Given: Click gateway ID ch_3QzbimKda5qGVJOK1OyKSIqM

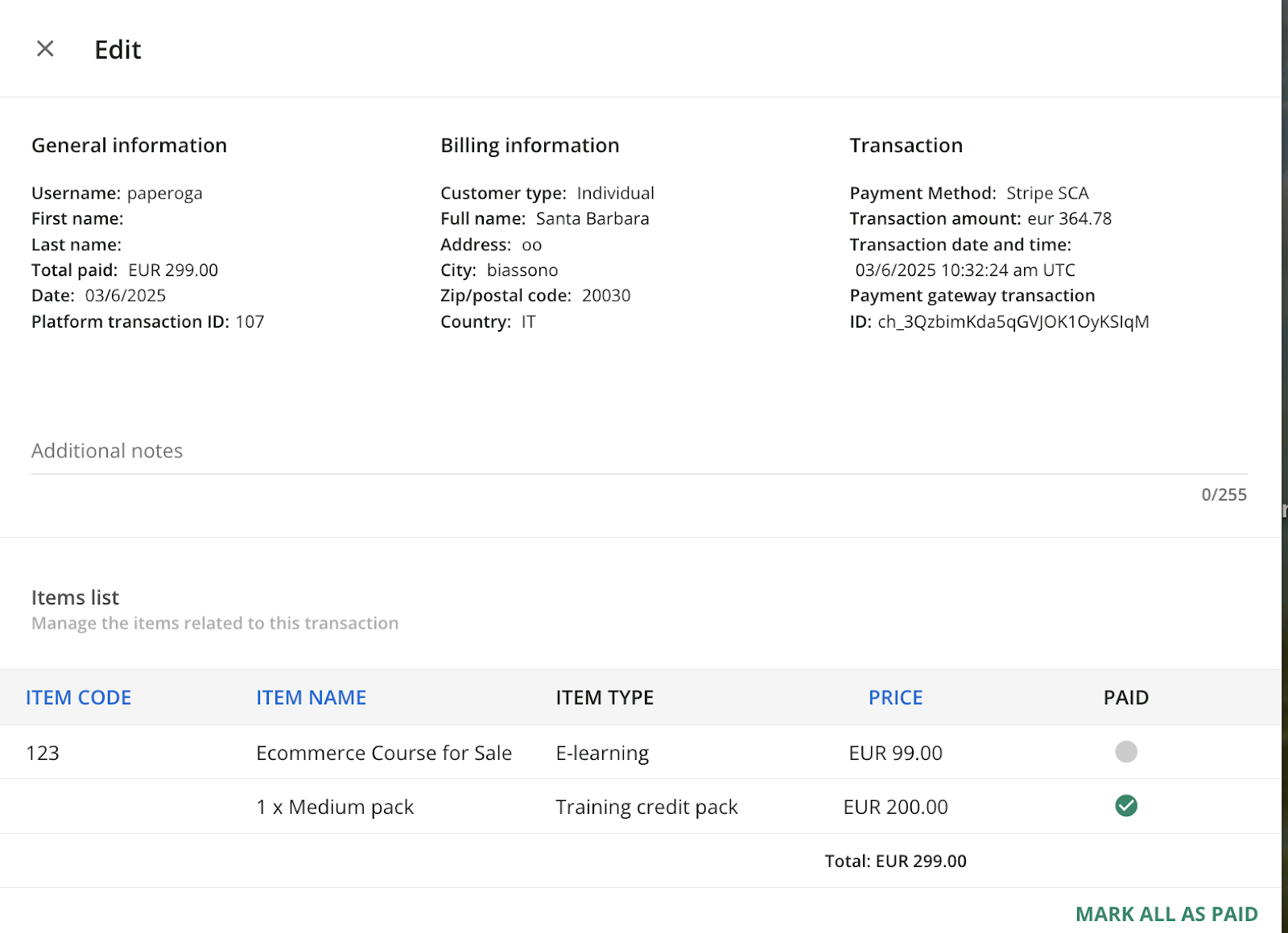Looking at the screenshot, I should 1013,321.
